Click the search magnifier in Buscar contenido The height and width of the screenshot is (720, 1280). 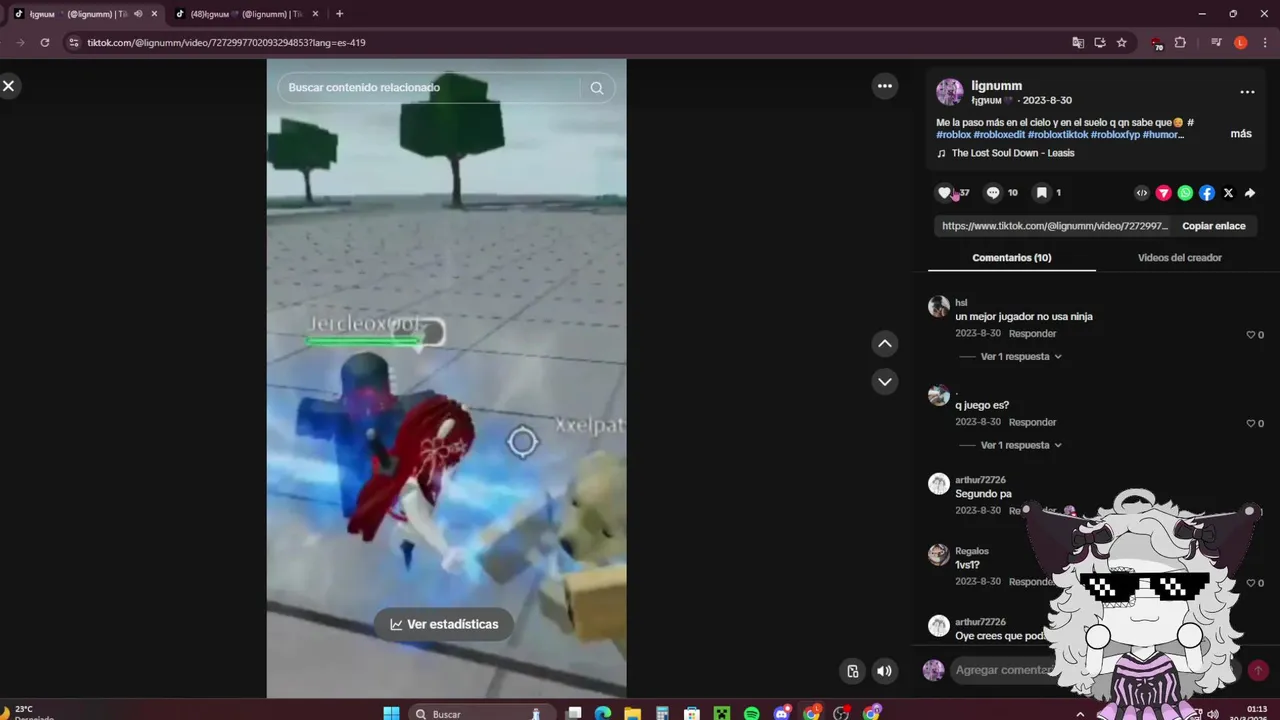click(x=597, y=88)
